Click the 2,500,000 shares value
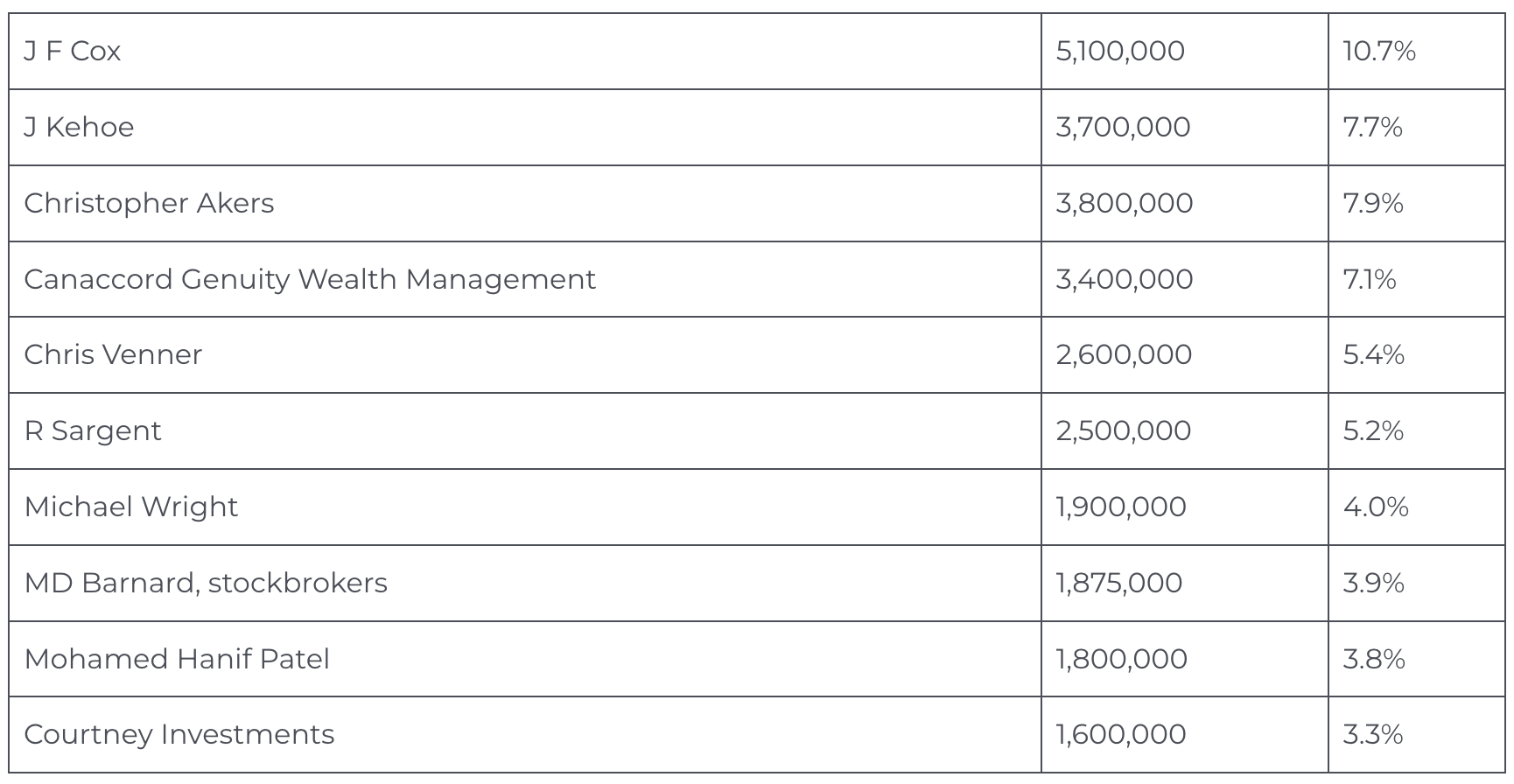Screen dimensions: 1514x784 click(x=1124, y=430)
